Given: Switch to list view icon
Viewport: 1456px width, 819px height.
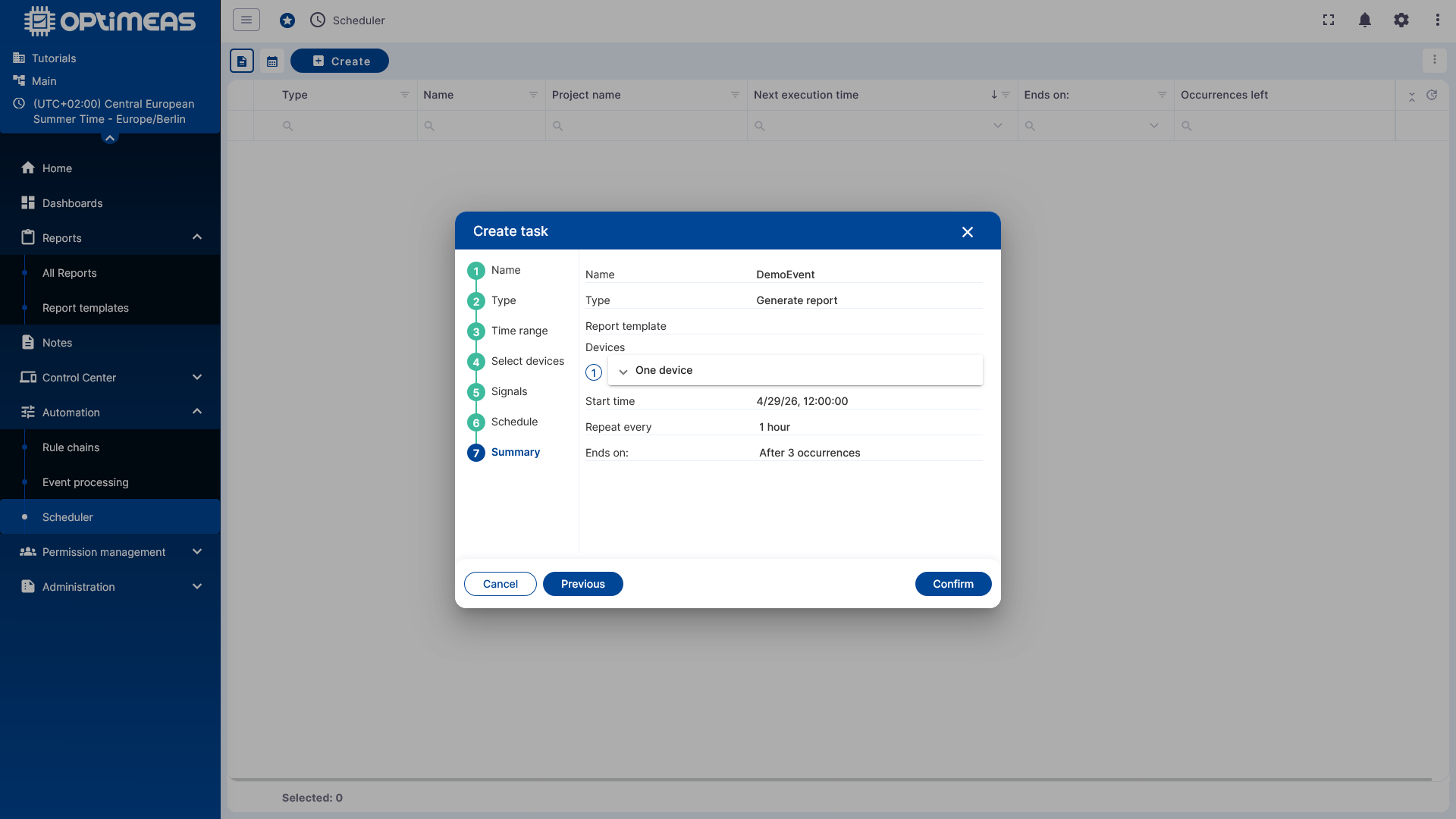Looking at the screenshot, I should [x=242, y=61].
